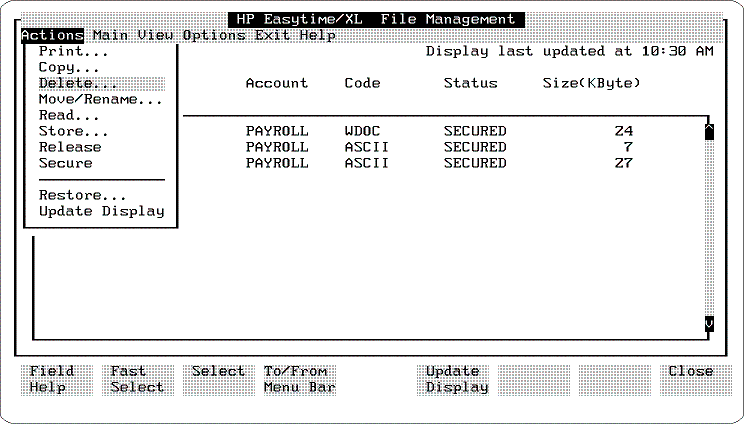Viewport: 744px width, 424px height.
Task: Click the size value 24
Action: tap(623, 131)
